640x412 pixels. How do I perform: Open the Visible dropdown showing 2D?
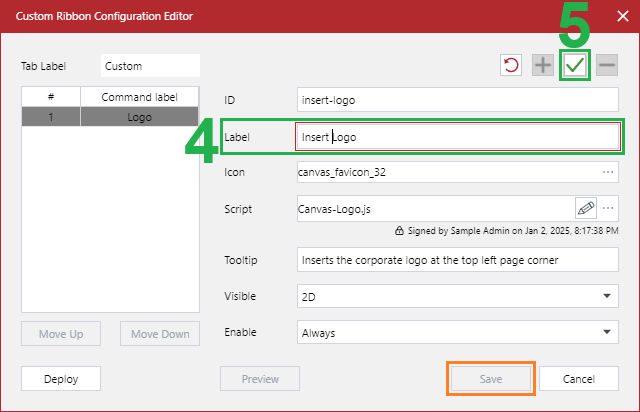458,297
